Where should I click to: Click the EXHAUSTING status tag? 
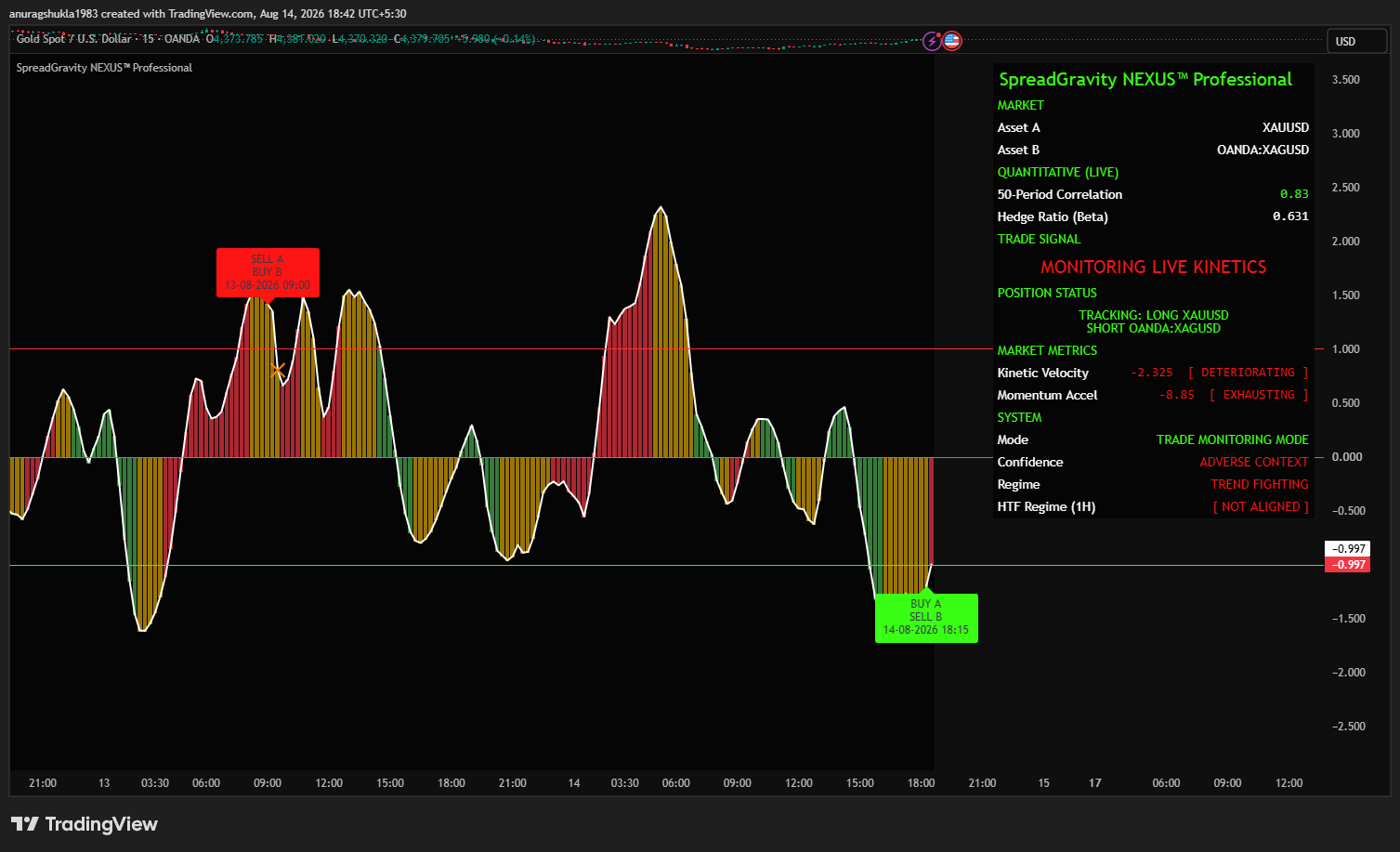(1259, 395)
